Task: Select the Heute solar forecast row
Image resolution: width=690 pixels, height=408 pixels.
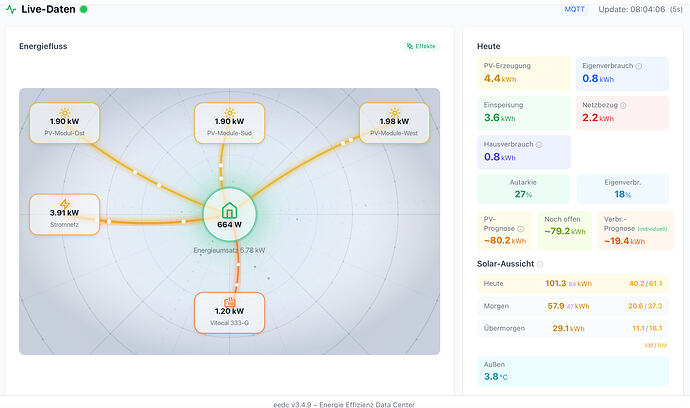Action: 573,283
